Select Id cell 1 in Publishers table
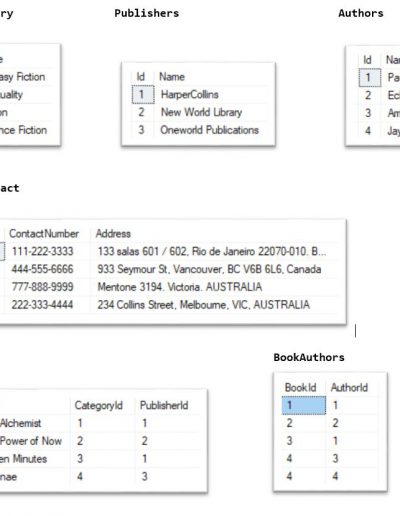 [143, 94]
